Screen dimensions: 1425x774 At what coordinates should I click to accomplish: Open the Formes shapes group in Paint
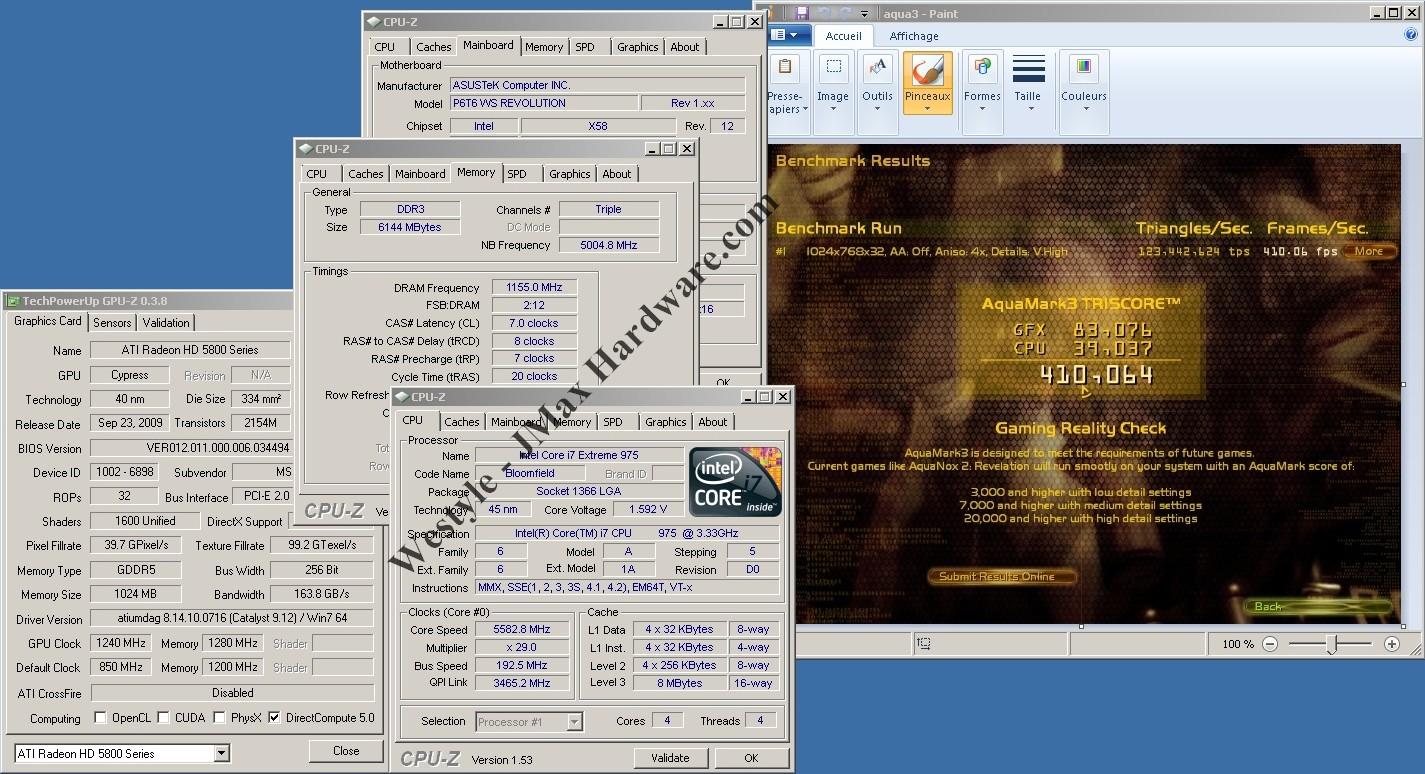(982, 92)
